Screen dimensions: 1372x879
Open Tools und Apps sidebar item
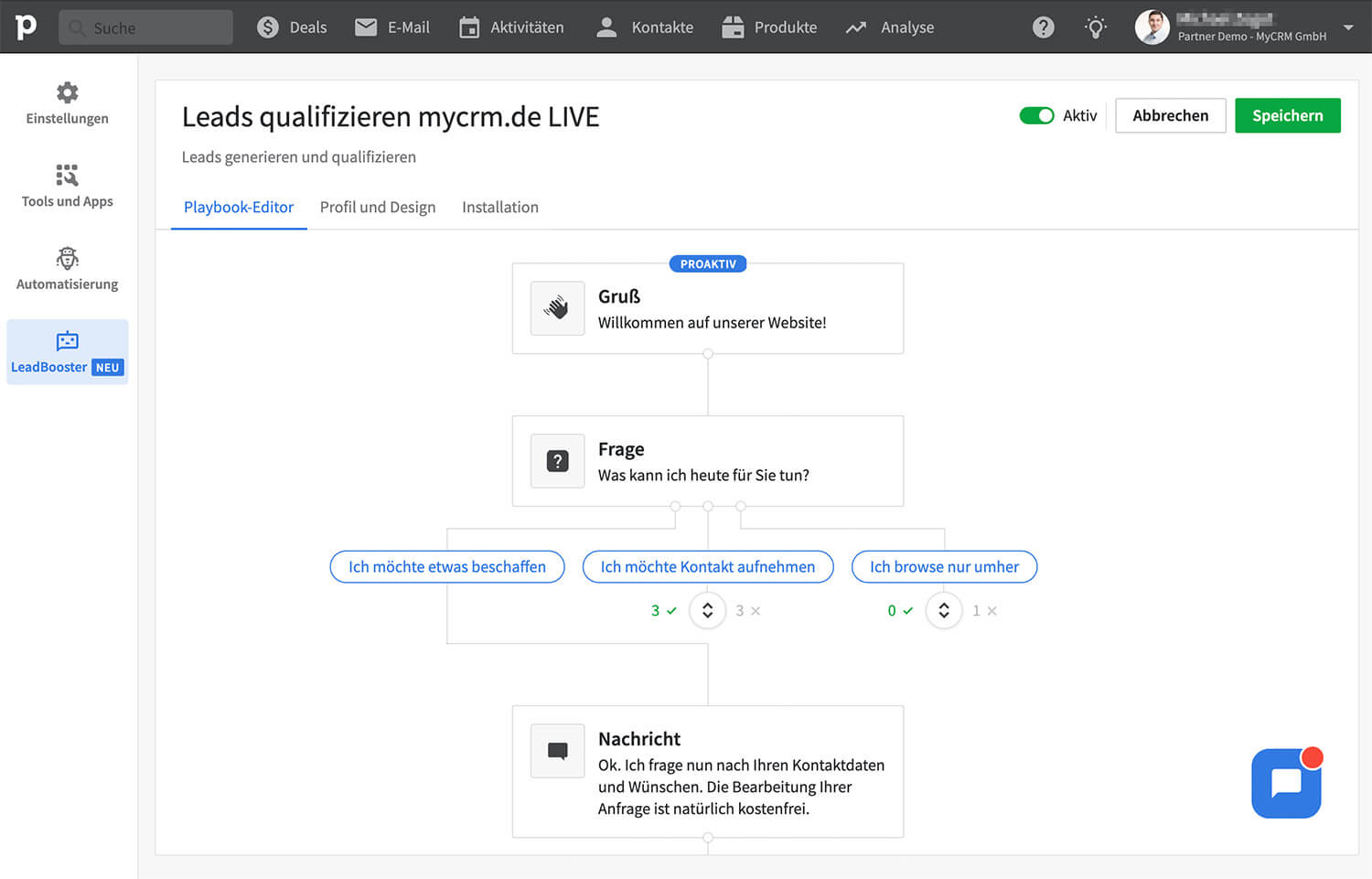[x=67, y=186]
